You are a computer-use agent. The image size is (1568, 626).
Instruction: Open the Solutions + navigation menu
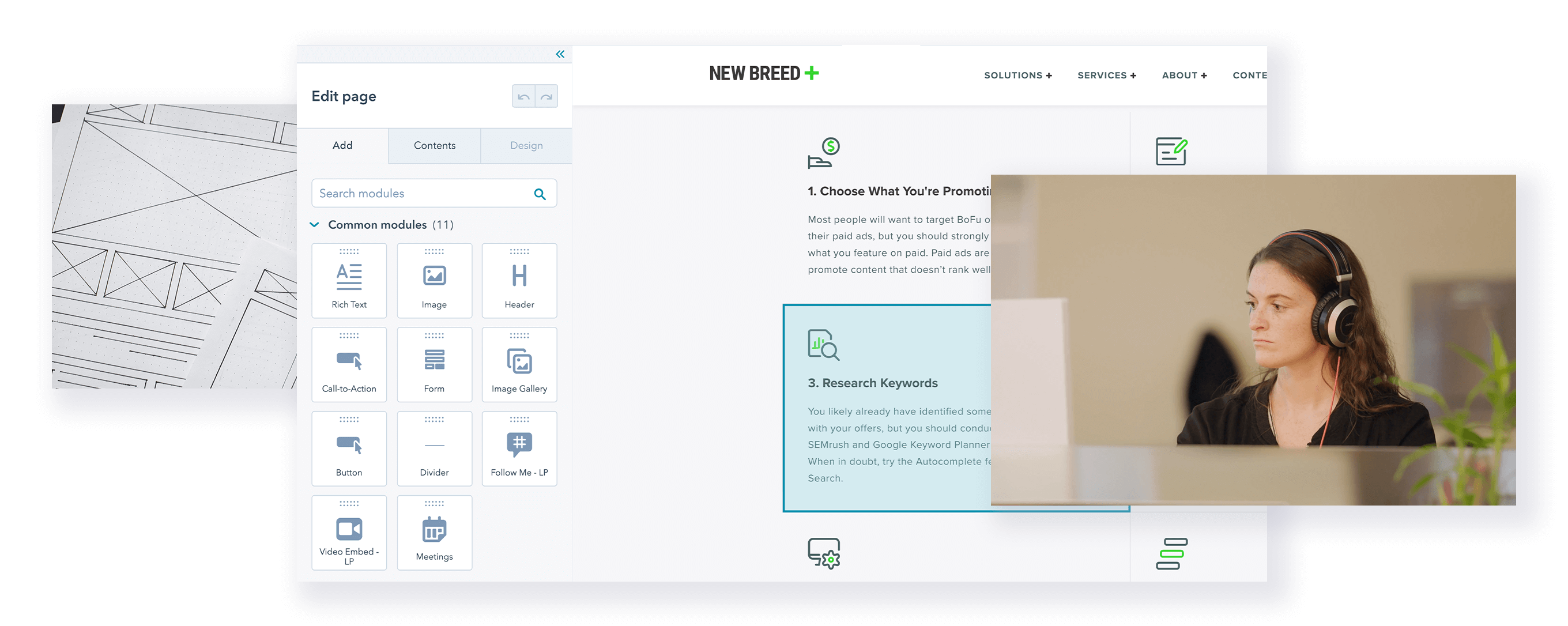pos(1017,76)
